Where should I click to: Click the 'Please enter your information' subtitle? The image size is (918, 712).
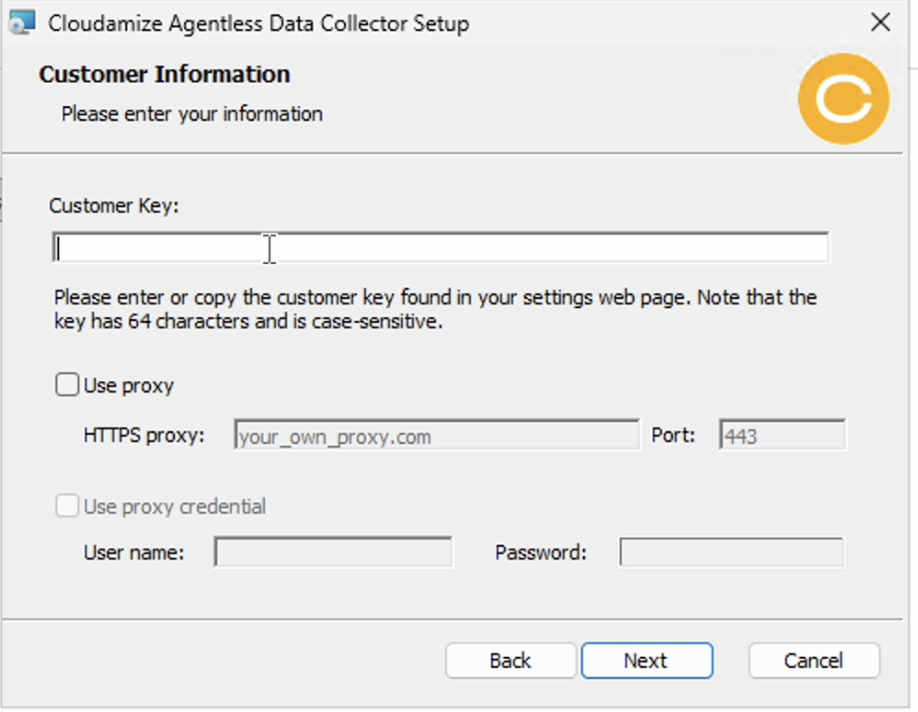[x=192, y=114]
